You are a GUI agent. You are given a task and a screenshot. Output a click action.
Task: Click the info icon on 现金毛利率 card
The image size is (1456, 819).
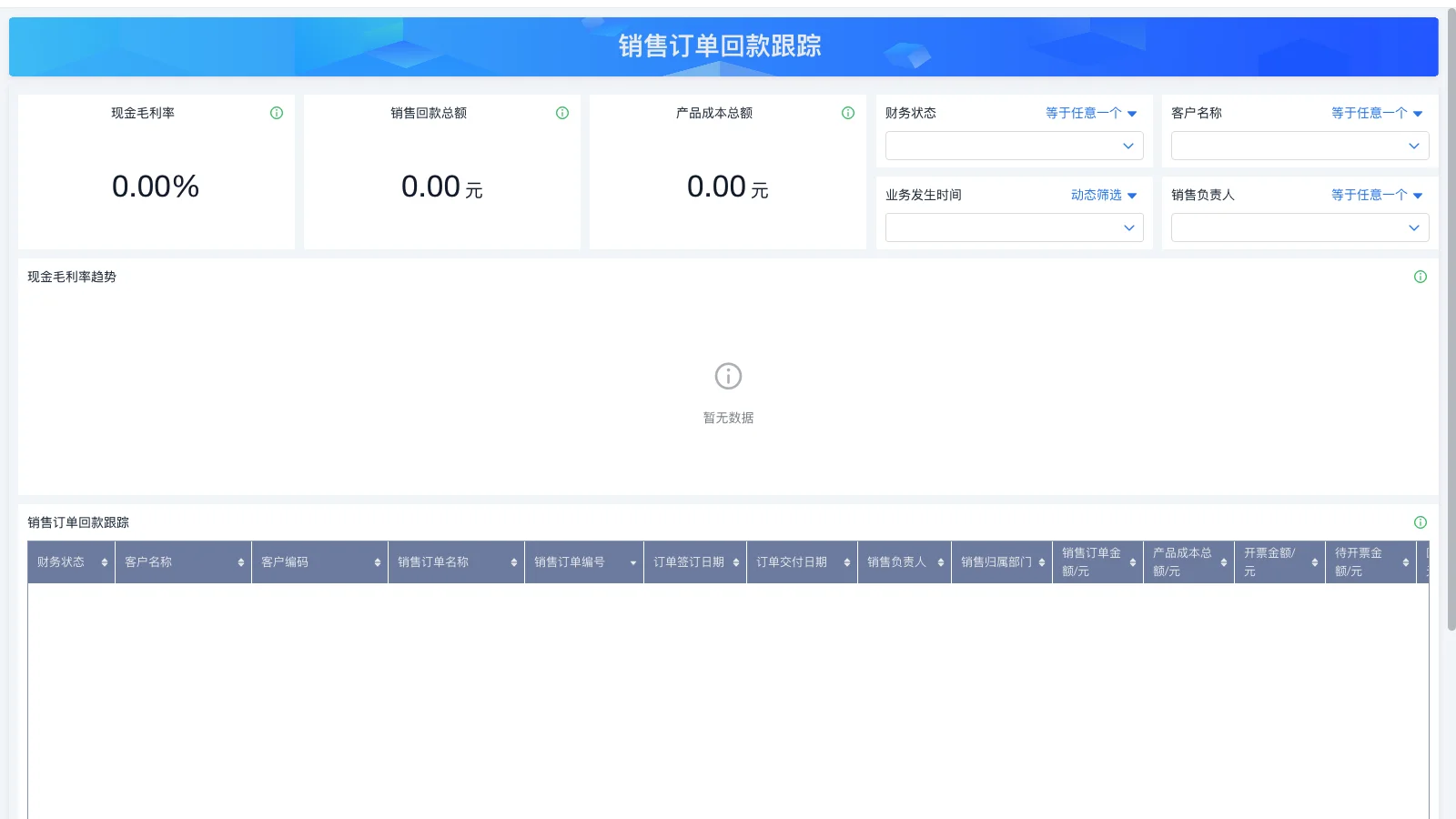(276, 113)
